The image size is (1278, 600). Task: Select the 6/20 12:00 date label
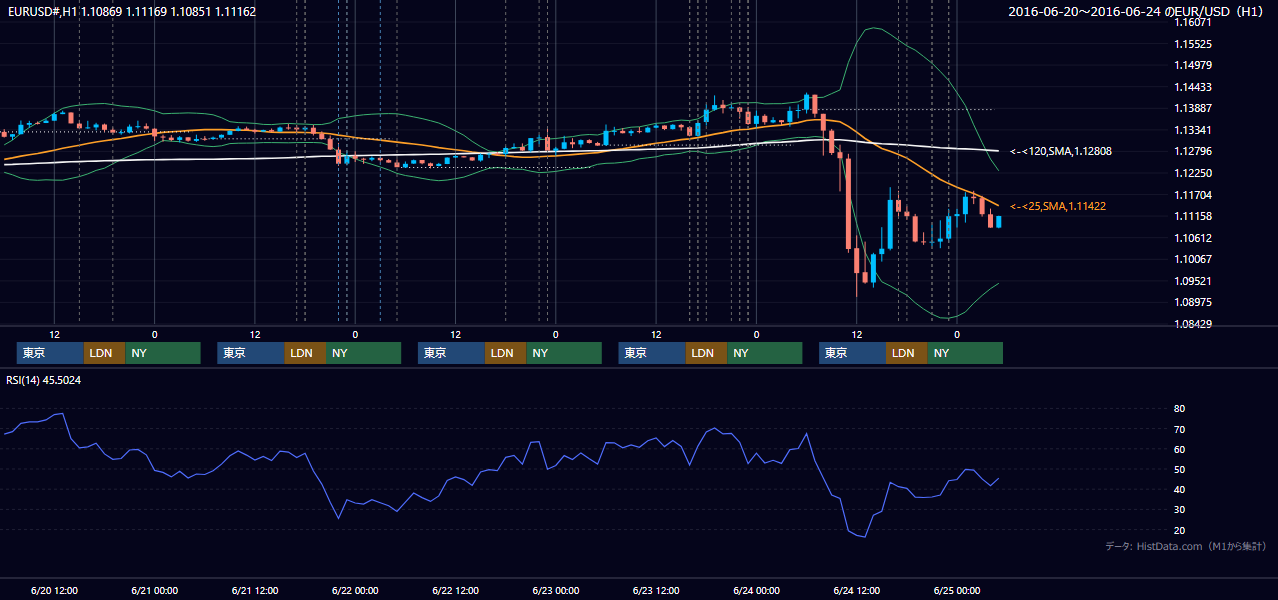pos(54,590)
